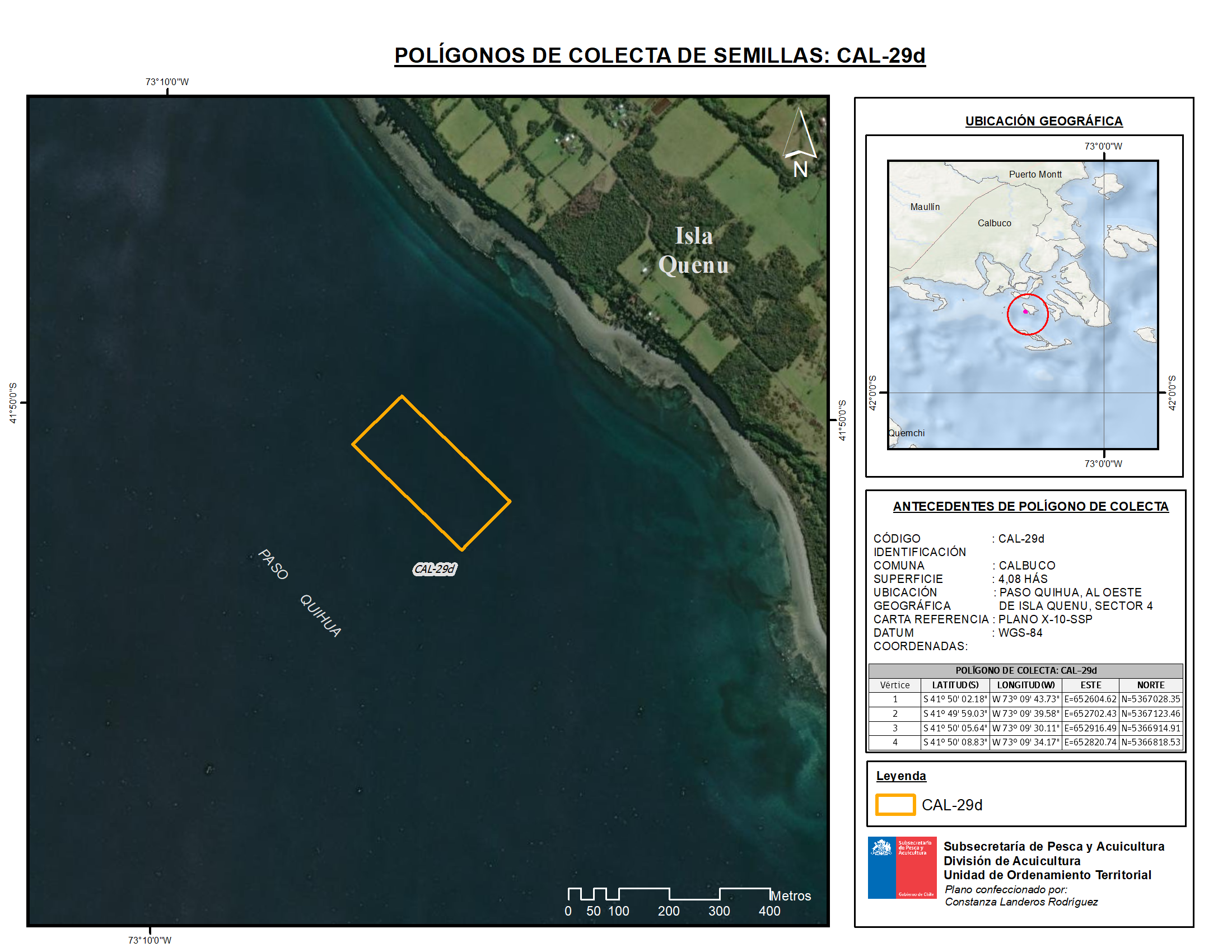Click 'Calbuco' on the inset map
Viewport: 1232px width, 952px height.
[994, 223]
